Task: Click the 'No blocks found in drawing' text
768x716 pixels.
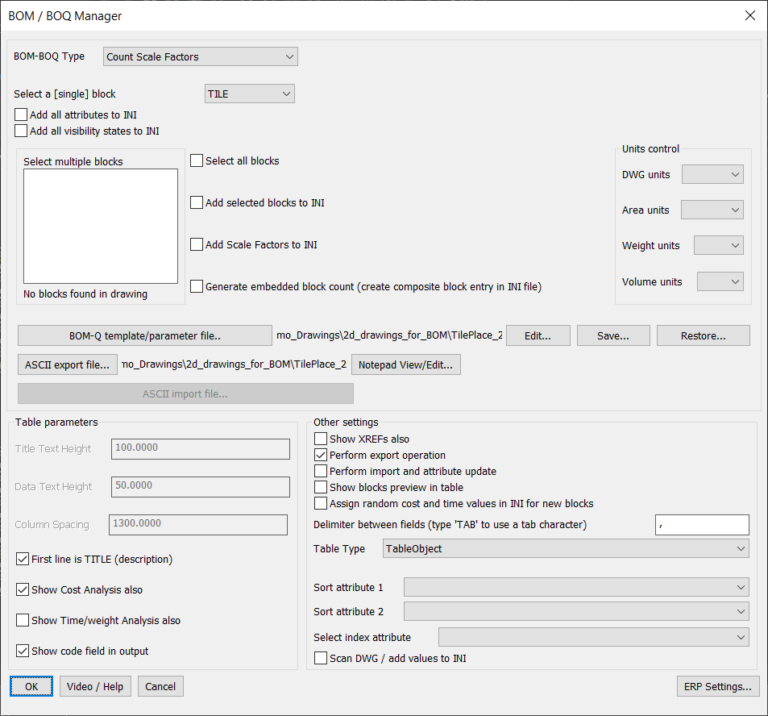Action: coord(85,294)
